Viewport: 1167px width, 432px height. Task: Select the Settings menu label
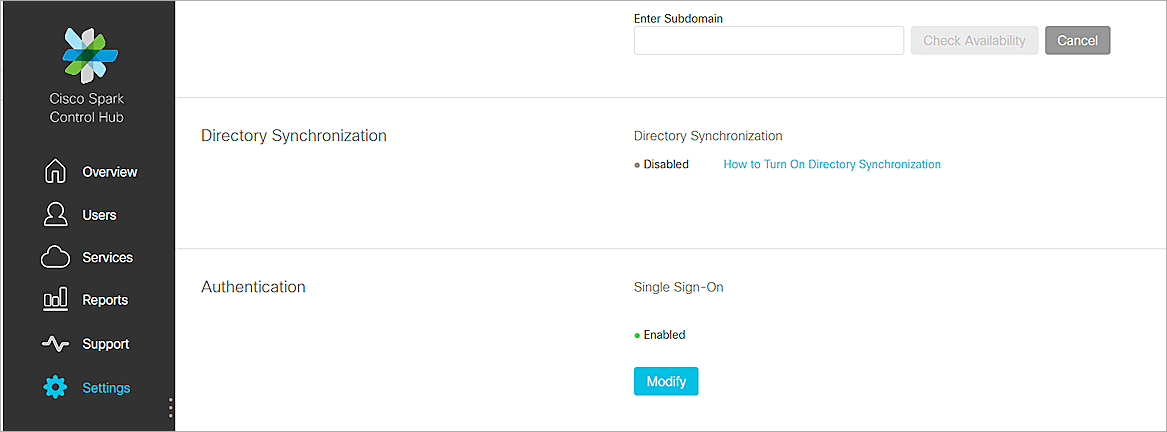coord(106,388)
